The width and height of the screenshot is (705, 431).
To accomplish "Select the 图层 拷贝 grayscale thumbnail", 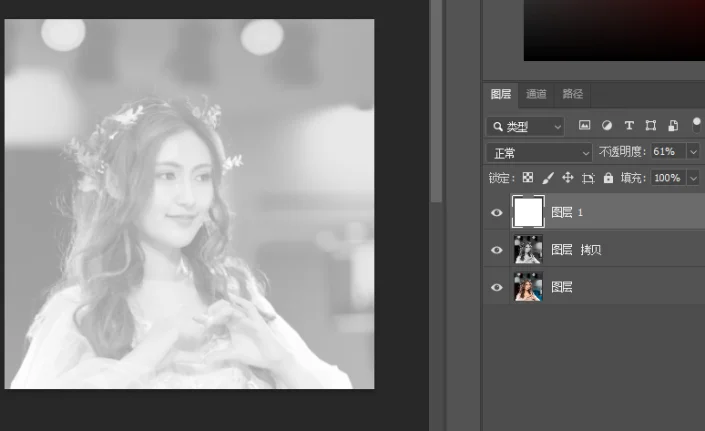I will coord(528,249).
